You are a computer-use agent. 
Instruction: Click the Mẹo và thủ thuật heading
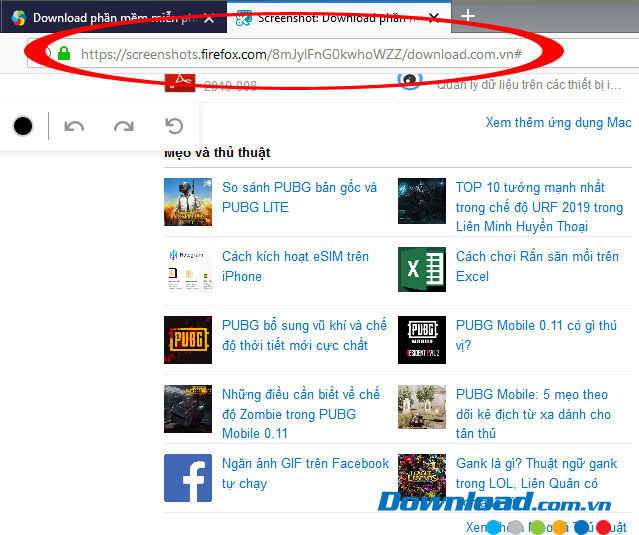tap(217, 152)
